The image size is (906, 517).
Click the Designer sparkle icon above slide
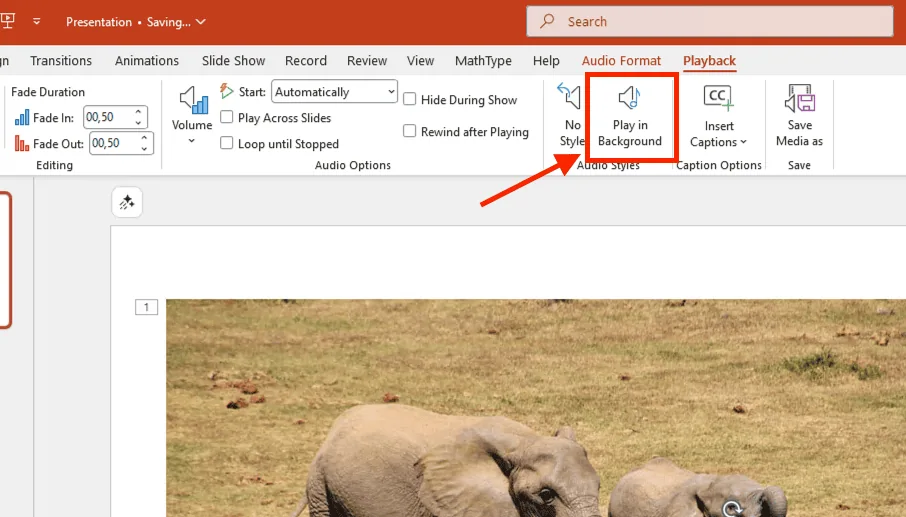point(127,203)
